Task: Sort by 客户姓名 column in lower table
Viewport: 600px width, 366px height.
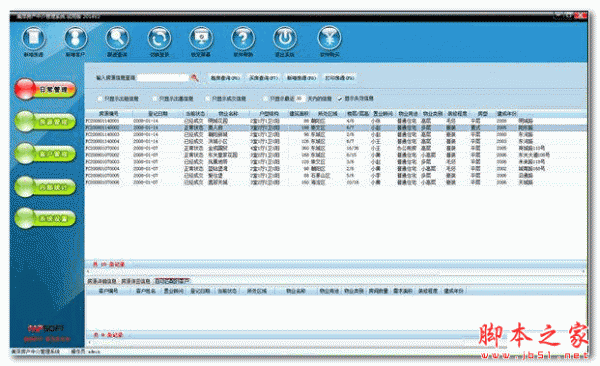Action: tap(146, 291)
